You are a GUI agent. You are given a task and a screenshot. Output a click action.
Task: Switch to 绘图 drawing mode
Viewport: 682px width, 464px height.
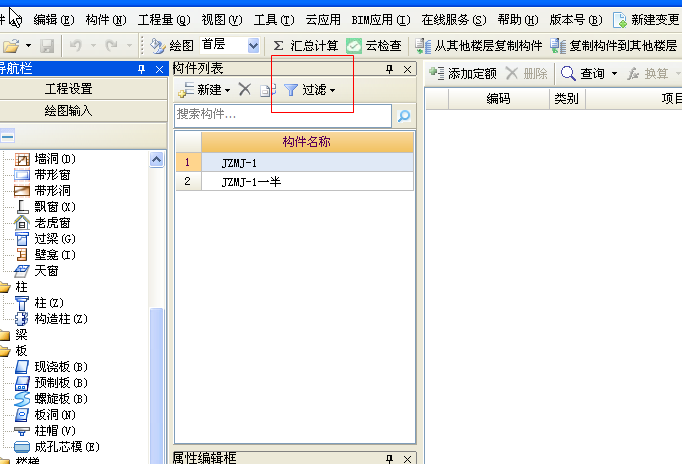tap(171, 45)
